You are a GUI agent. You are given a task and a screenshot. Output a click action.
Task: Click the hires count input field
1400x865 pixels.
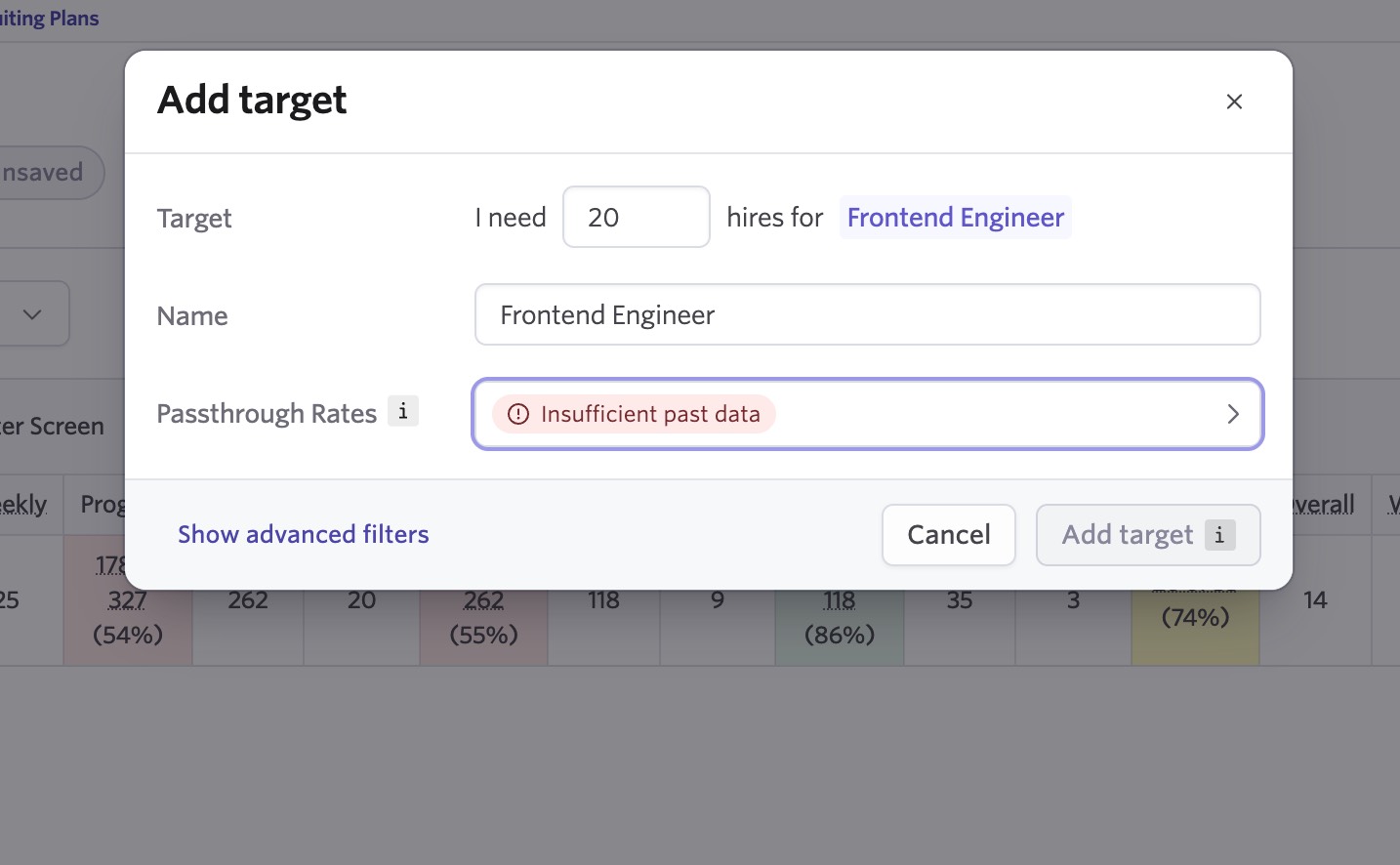pos(637,217)
